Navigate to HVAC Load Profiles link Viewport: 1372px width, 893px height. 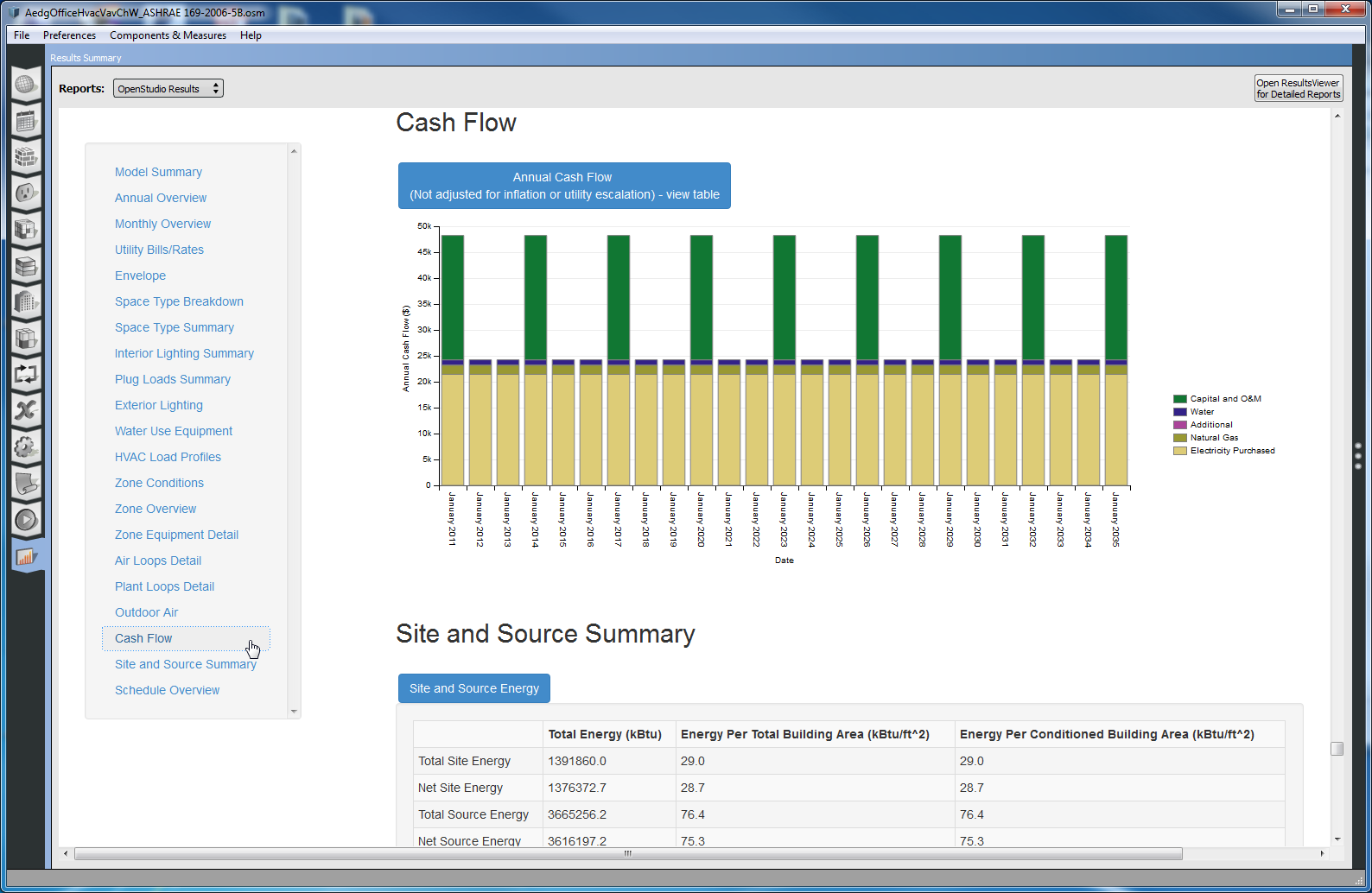point(168,457)
